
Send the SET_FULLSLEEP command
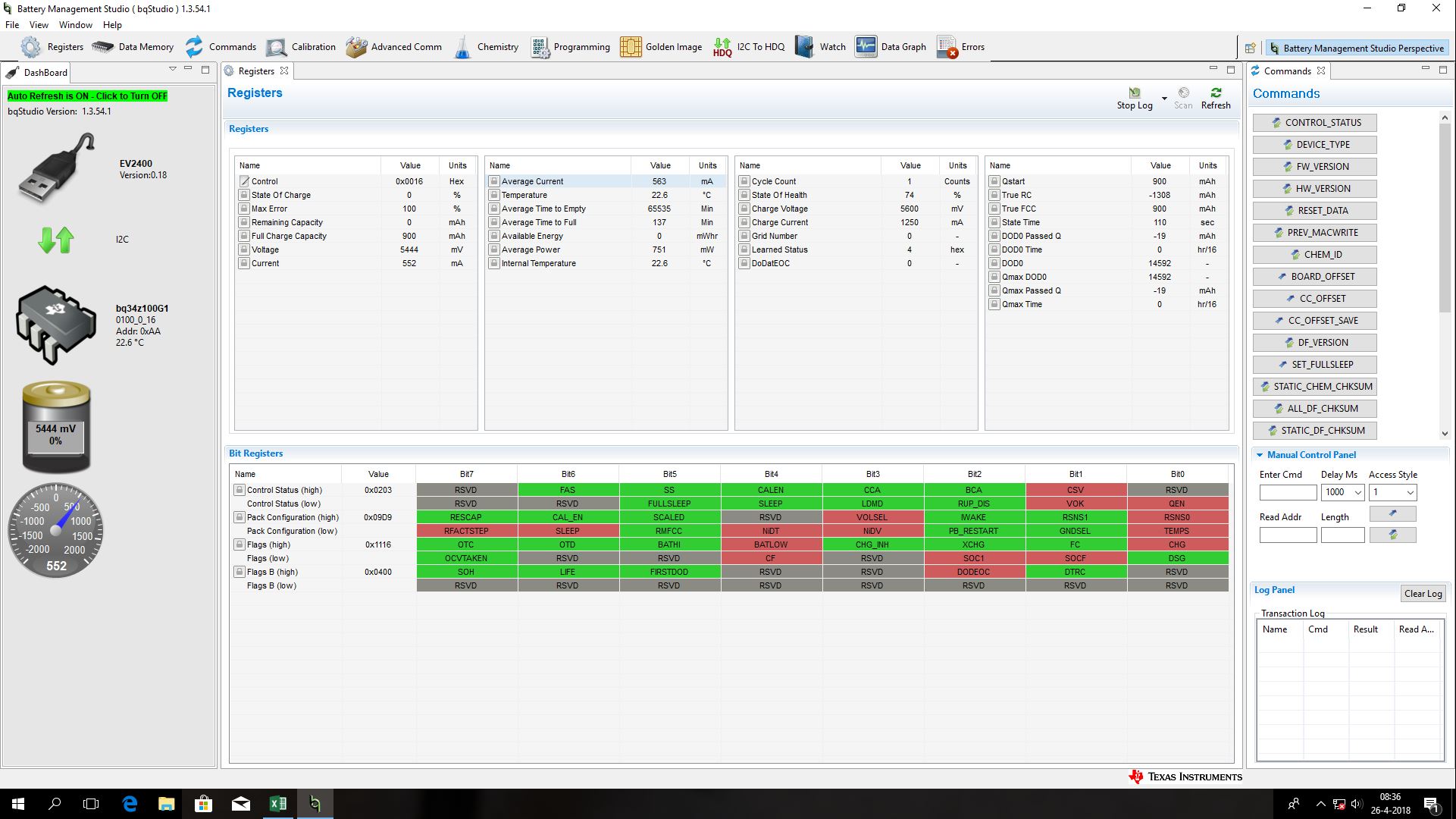tap(1314, 365)
